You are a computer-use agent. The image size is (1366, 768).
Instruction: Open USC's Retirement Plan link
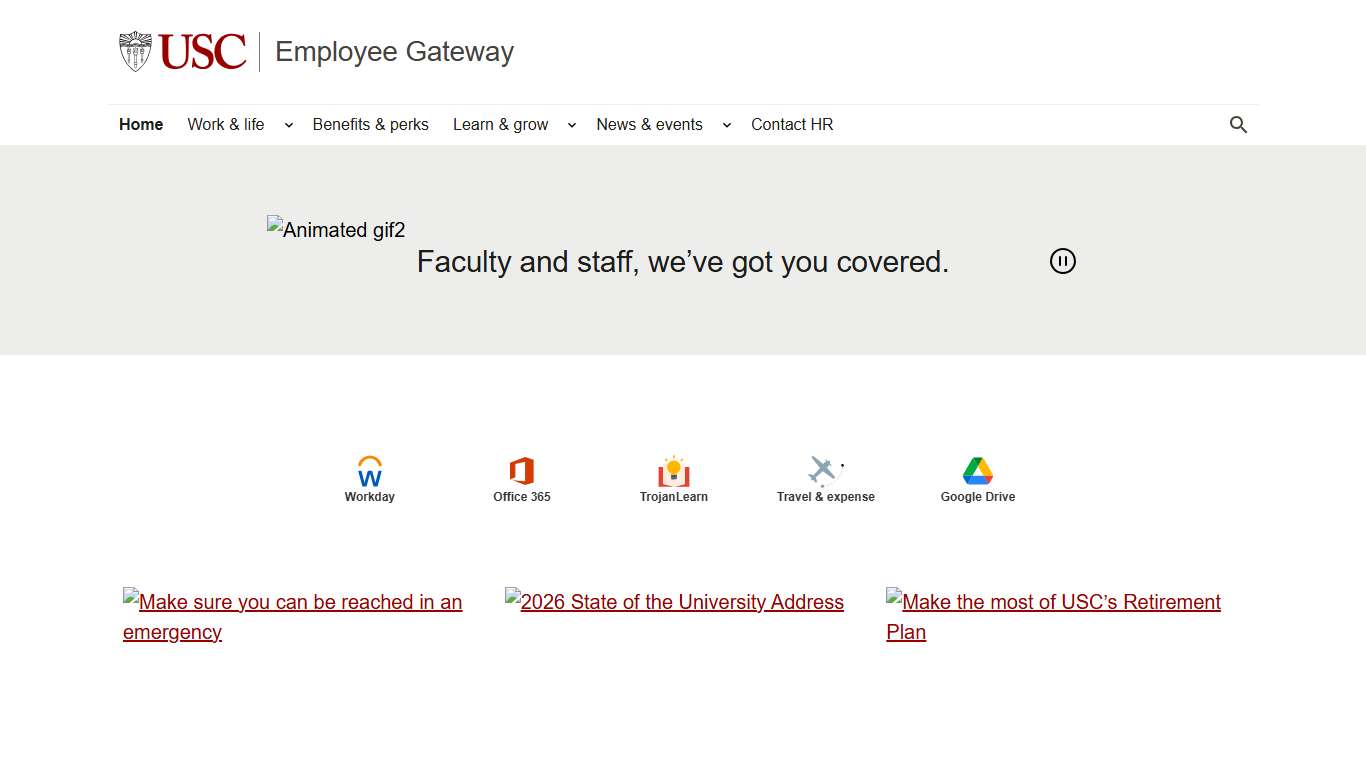tap(1053, 616)
